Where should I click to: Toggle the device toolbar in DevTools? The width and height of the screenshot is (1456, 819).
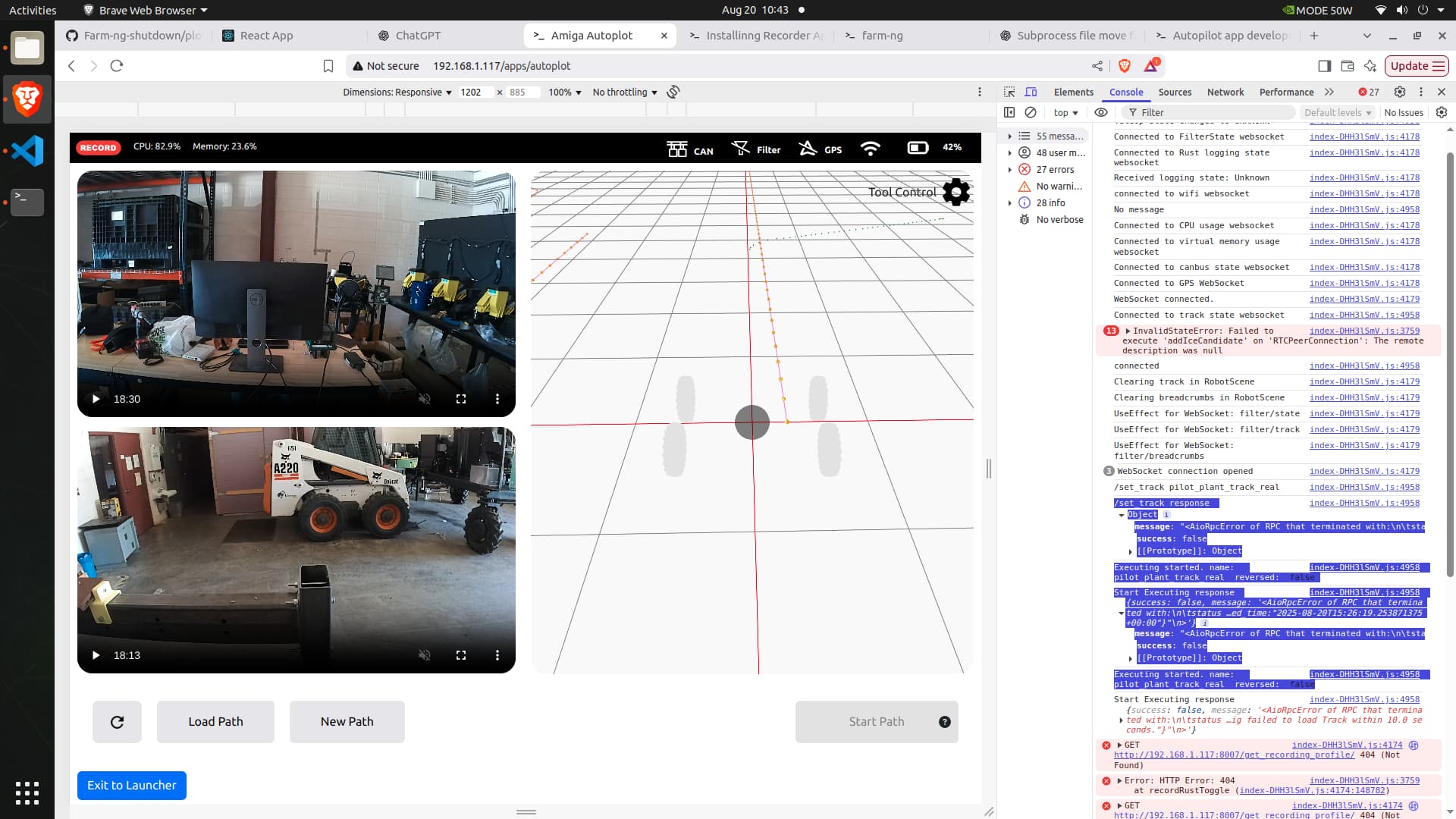[x=1031, y=92]
